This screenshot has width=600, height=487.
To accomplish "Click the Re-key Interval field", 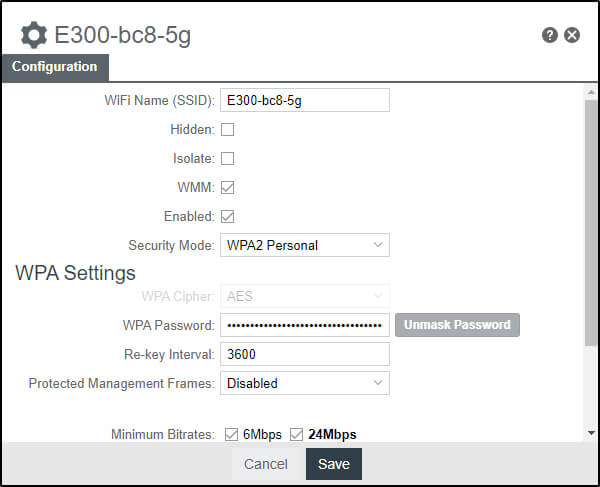I will (304, 354).
